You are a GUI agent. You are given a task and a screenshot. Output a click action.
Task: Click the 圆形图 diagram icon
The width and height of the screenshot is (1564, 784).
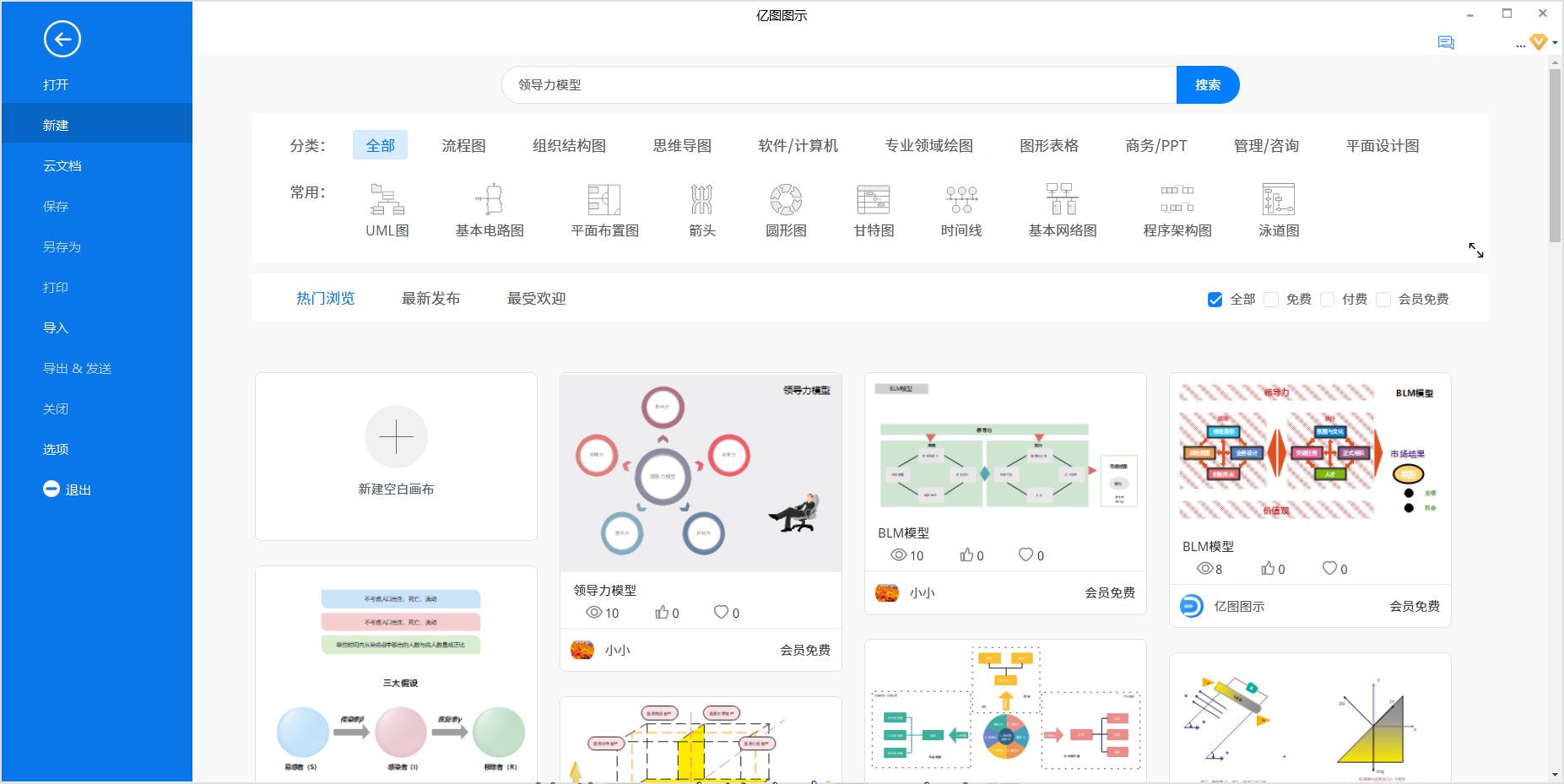coord(786,200)
